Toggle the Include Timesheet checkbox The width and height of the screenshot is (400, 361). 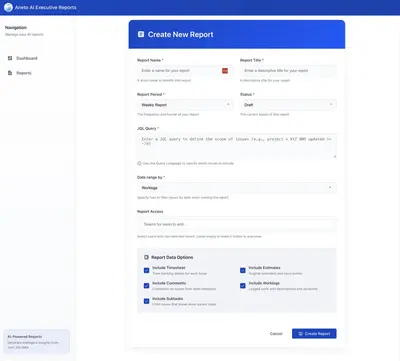(x=146, y=270)
